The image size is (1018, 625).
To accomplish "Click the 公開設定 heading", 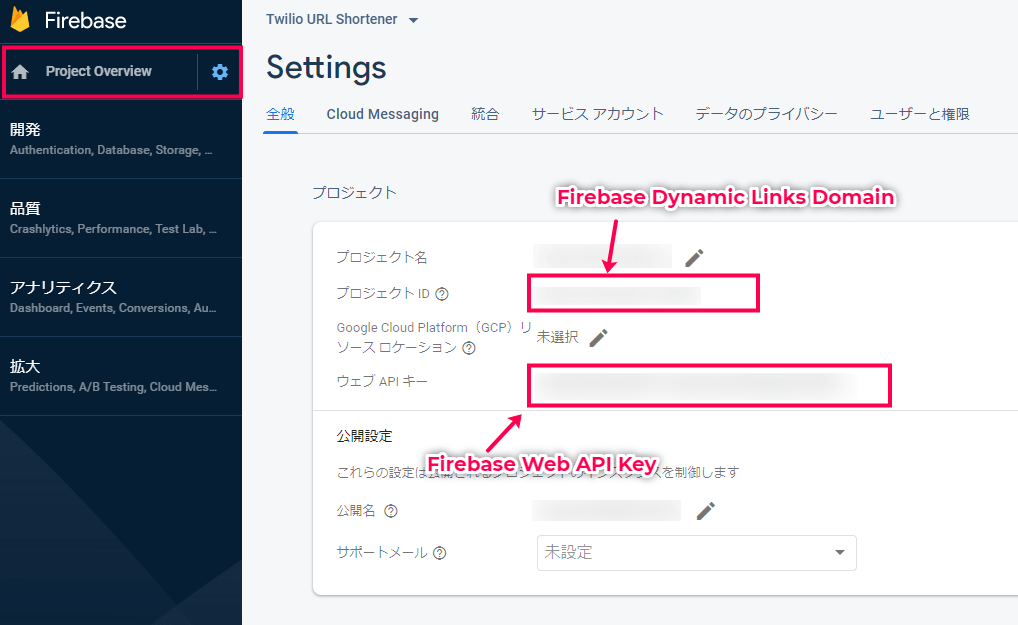I will click(x=364, y=436).
